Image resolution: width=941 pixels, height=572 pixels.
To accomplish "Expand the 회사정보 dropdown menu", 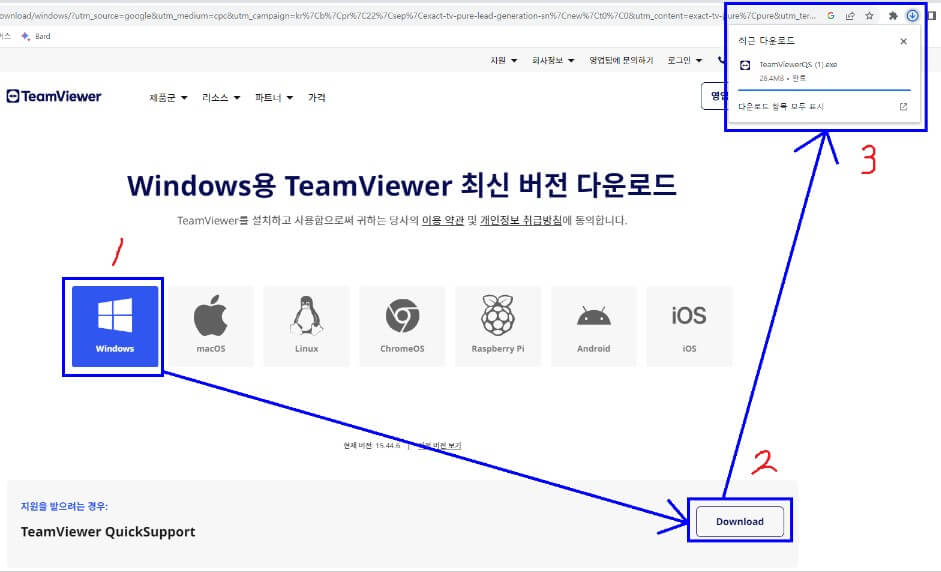I will click(553, 60).
